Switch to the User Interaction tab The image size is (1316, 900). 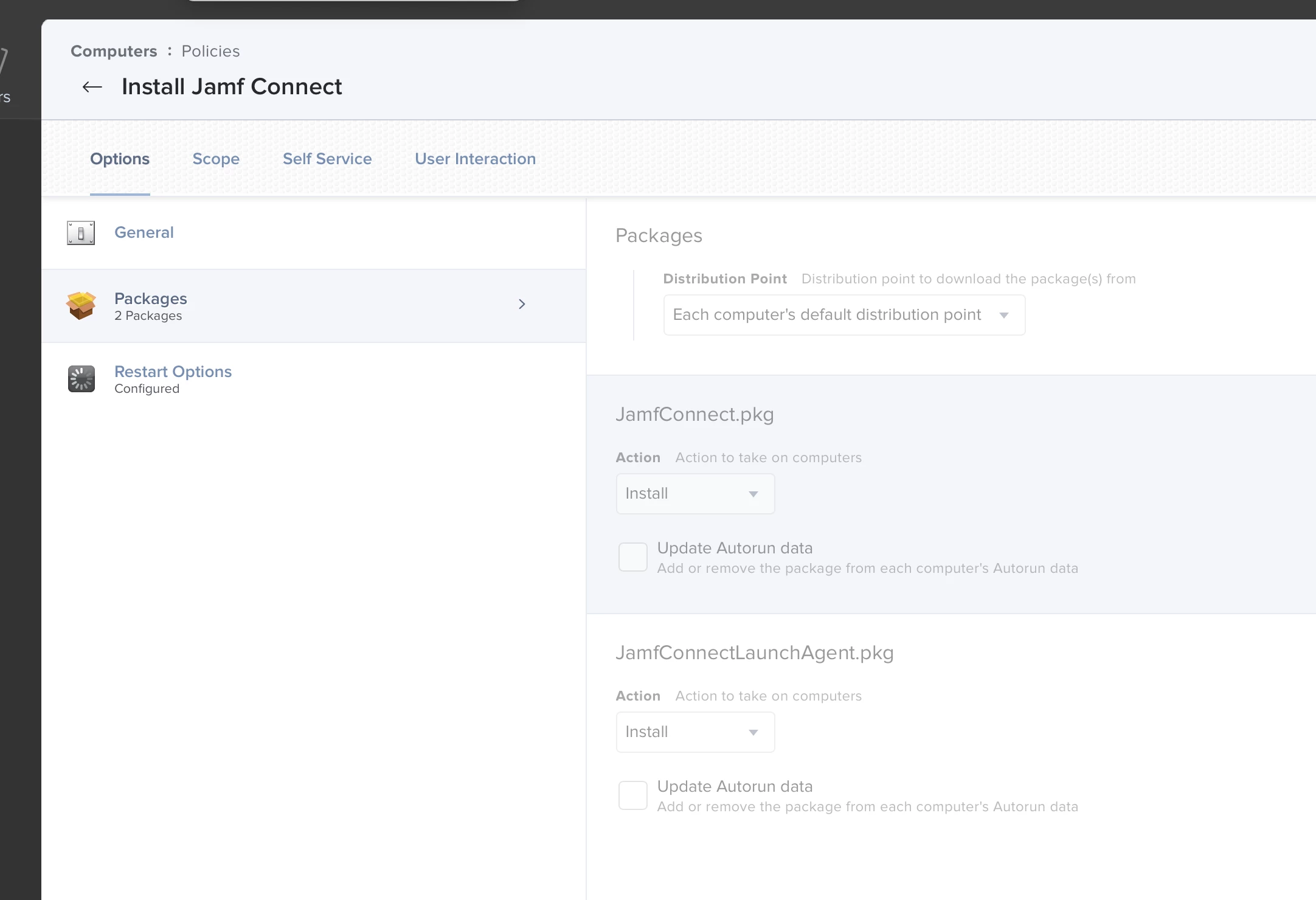pos(475,159)
